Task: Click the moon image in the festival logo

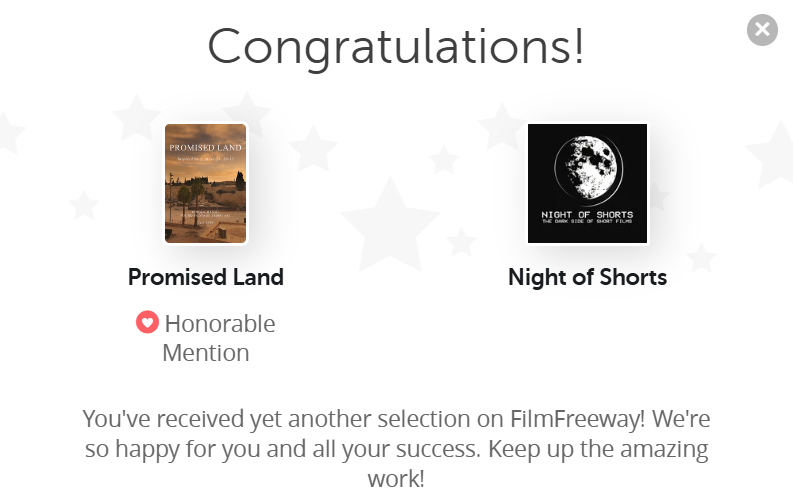Action: tap(586, 166)
